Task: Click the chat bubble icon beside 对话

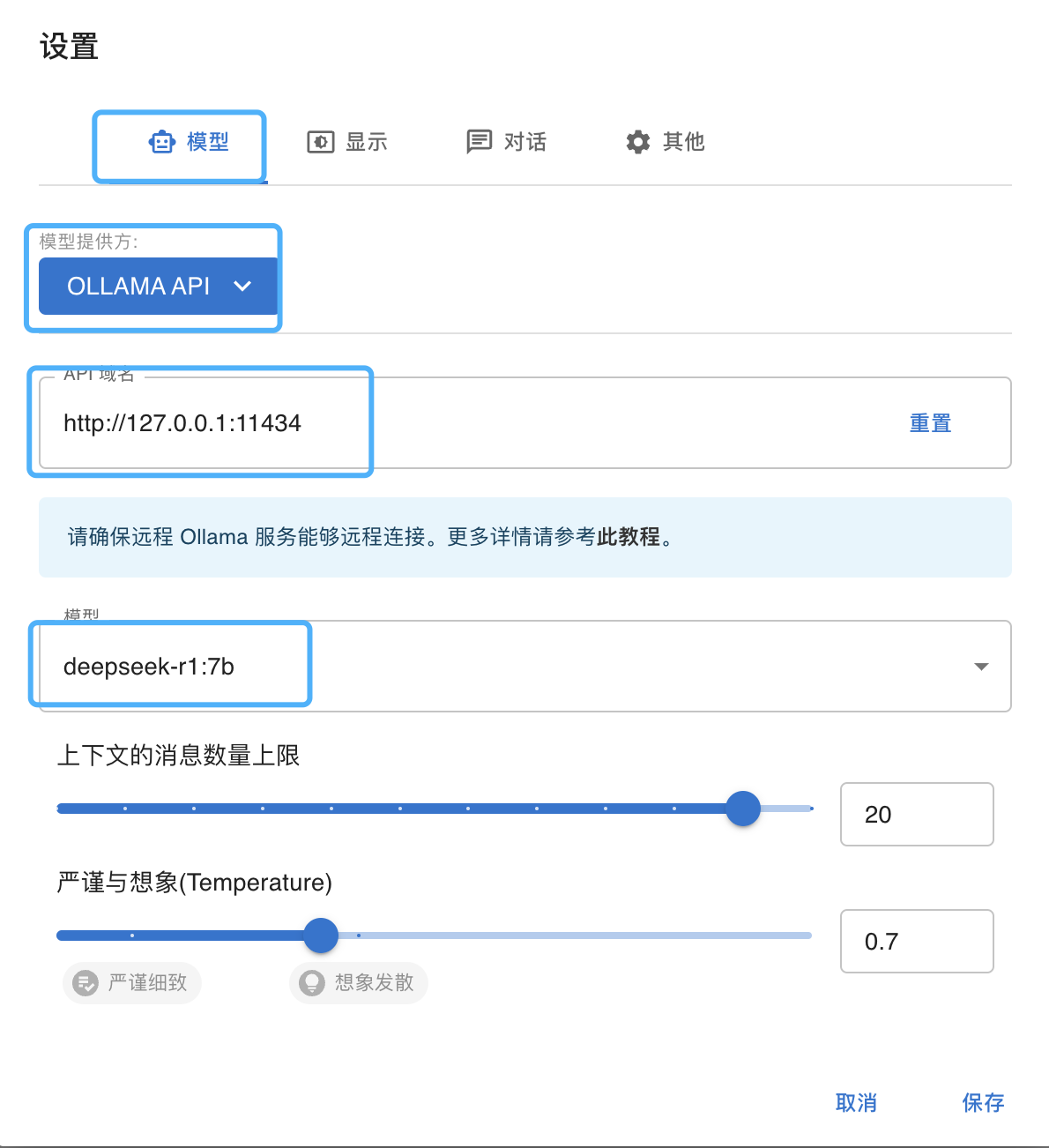Action: point(479,142)
